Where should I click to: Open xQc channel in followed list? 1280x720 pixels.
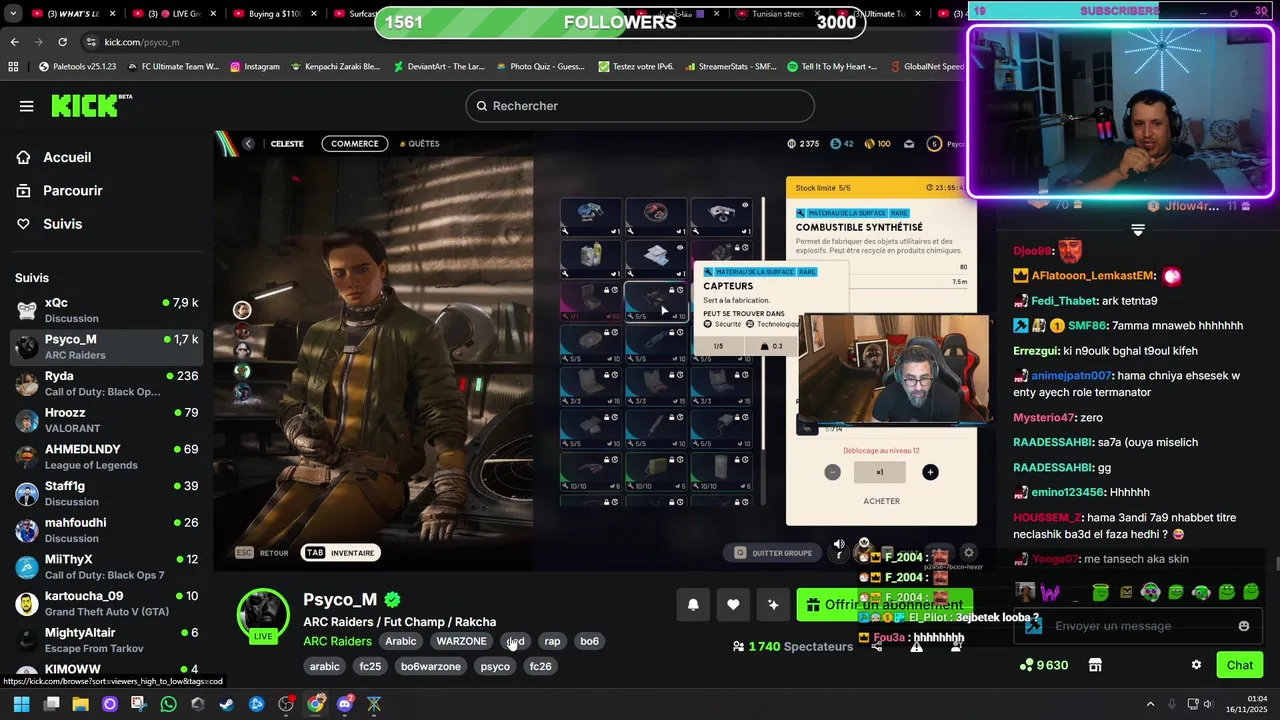tap(106, 310)
